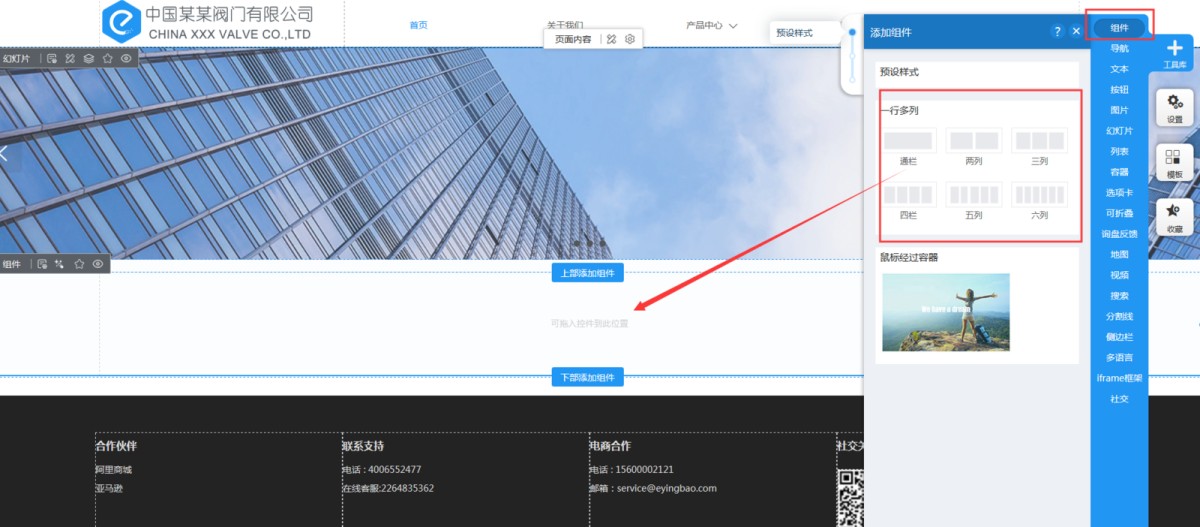Click the 页面内容 toolbar design icon
1200x527 pixels.
611,39
